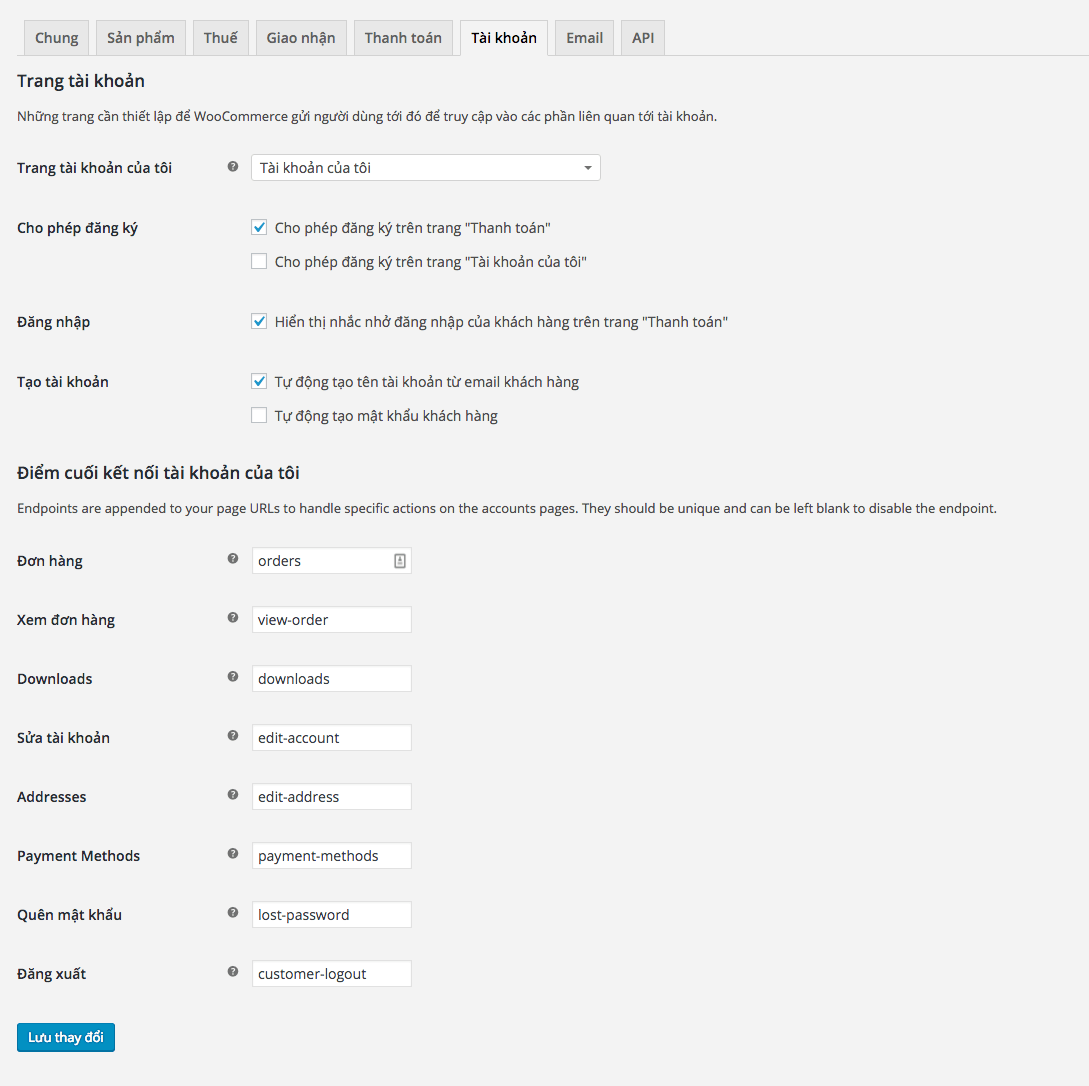This screenshot has height=1086, width=1089.
Task: Click help icon next to Đăng xuất
Action: 233,972
